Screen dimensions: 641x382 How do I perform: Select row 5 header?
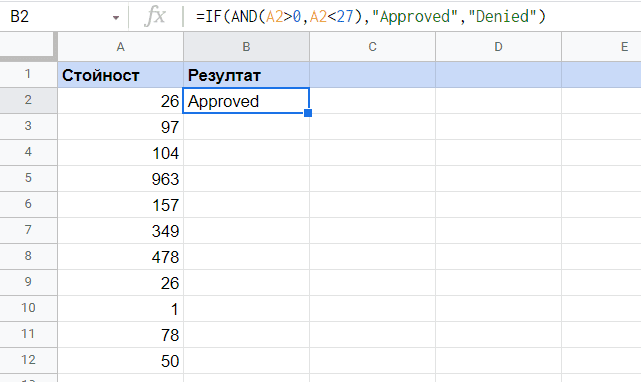[x=28, y=178]
